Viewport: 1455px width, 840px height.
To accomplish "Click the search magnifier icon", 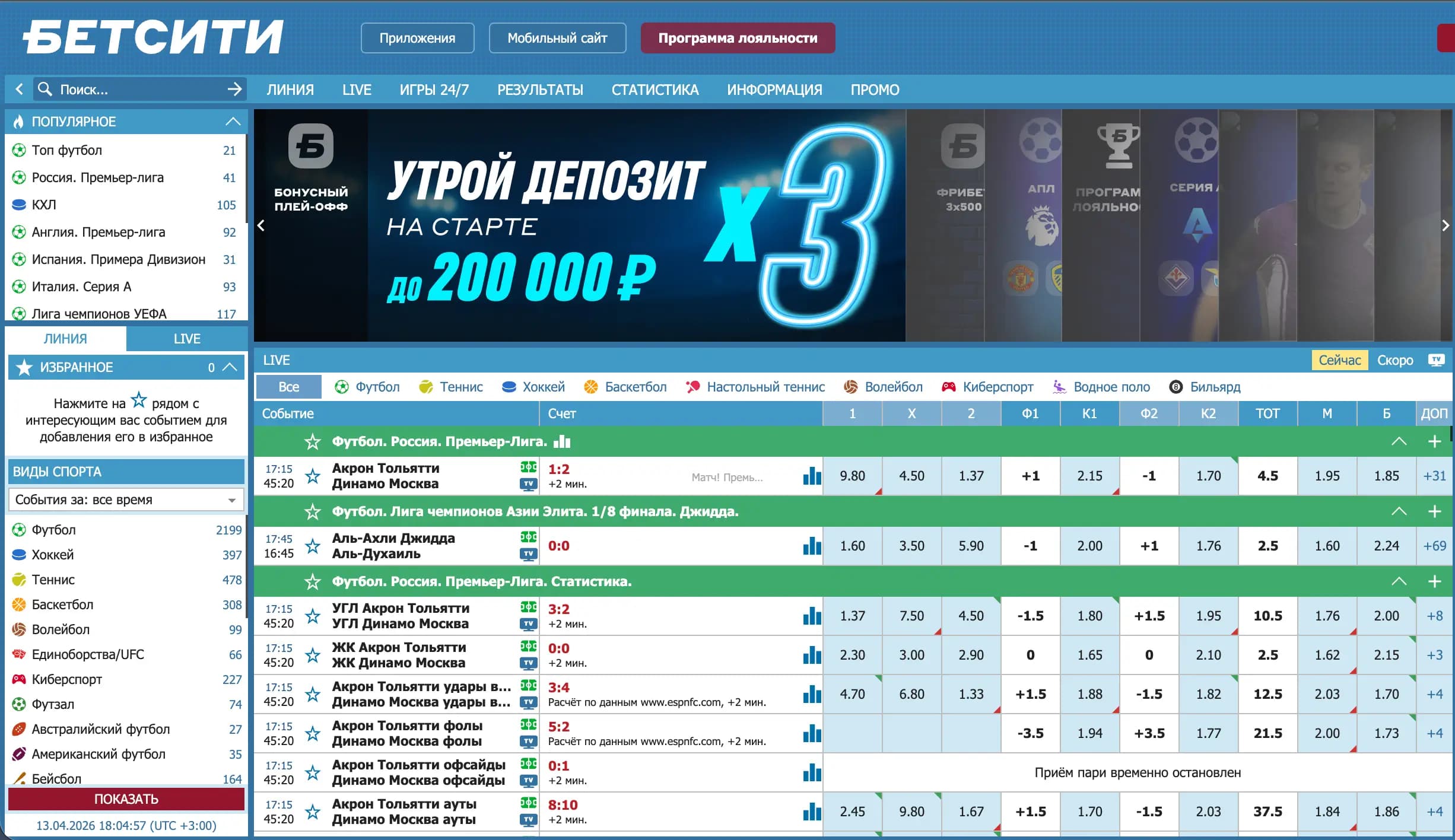I will 45,89.
